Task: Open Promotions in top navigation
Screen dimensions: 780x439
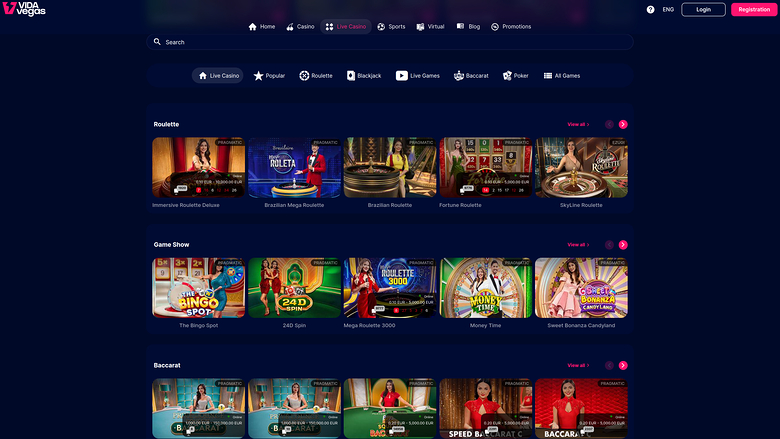Action: [x=511, y=26]
